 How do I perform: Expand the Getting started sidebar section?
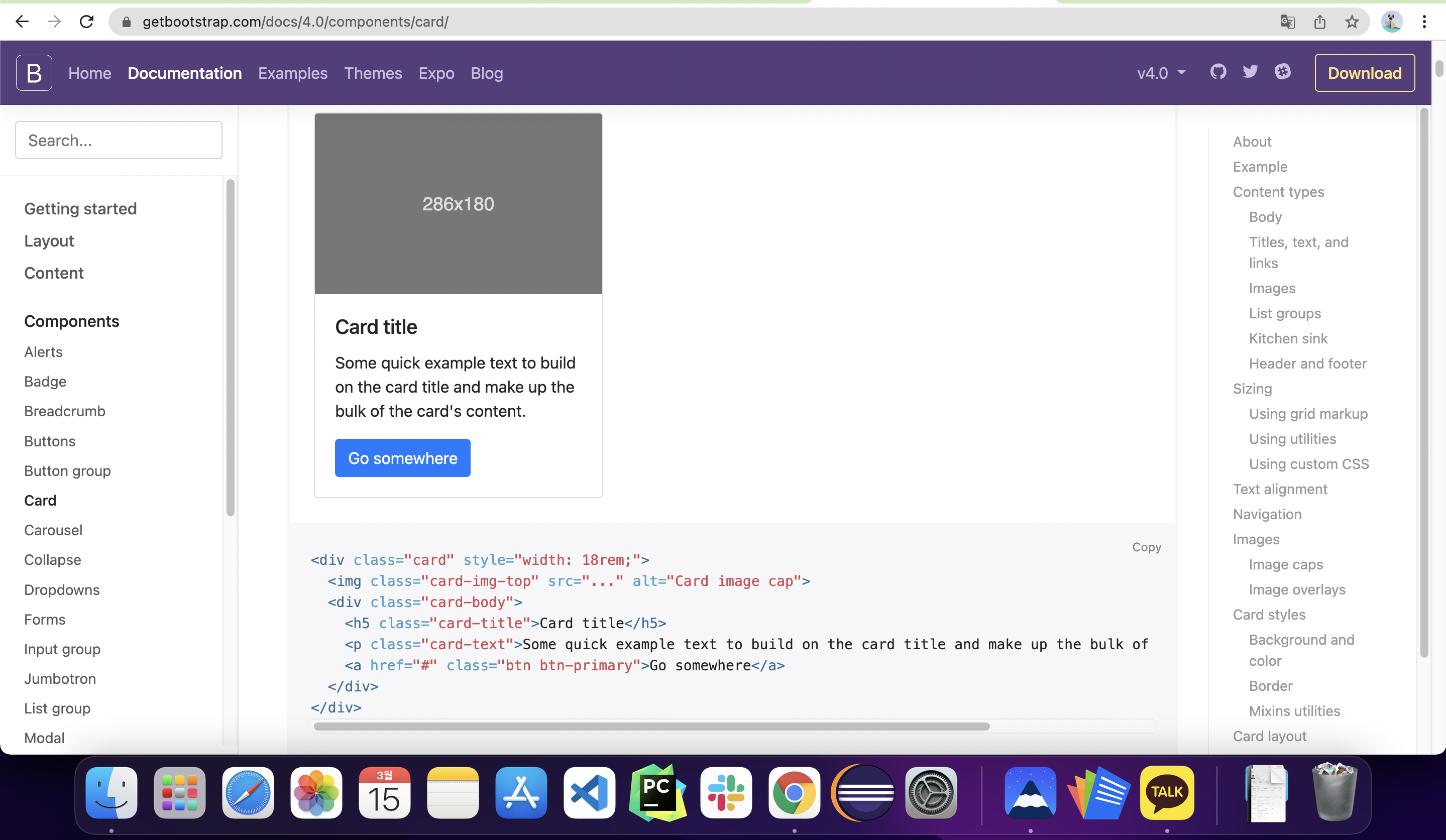(x=80, y=208)
